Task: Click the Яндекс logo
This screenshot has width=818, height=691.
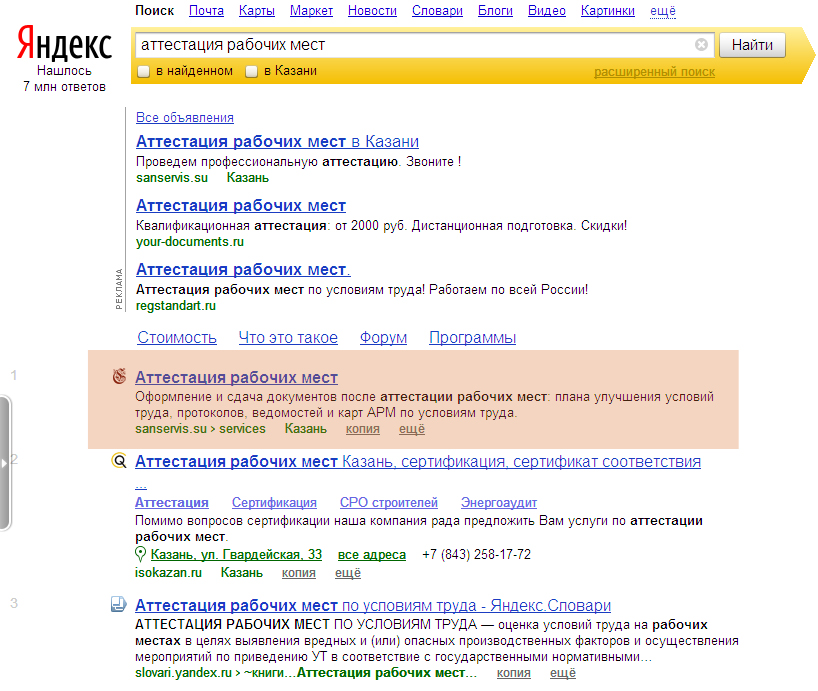Action: pyautogui.click(x=64, y=43)
